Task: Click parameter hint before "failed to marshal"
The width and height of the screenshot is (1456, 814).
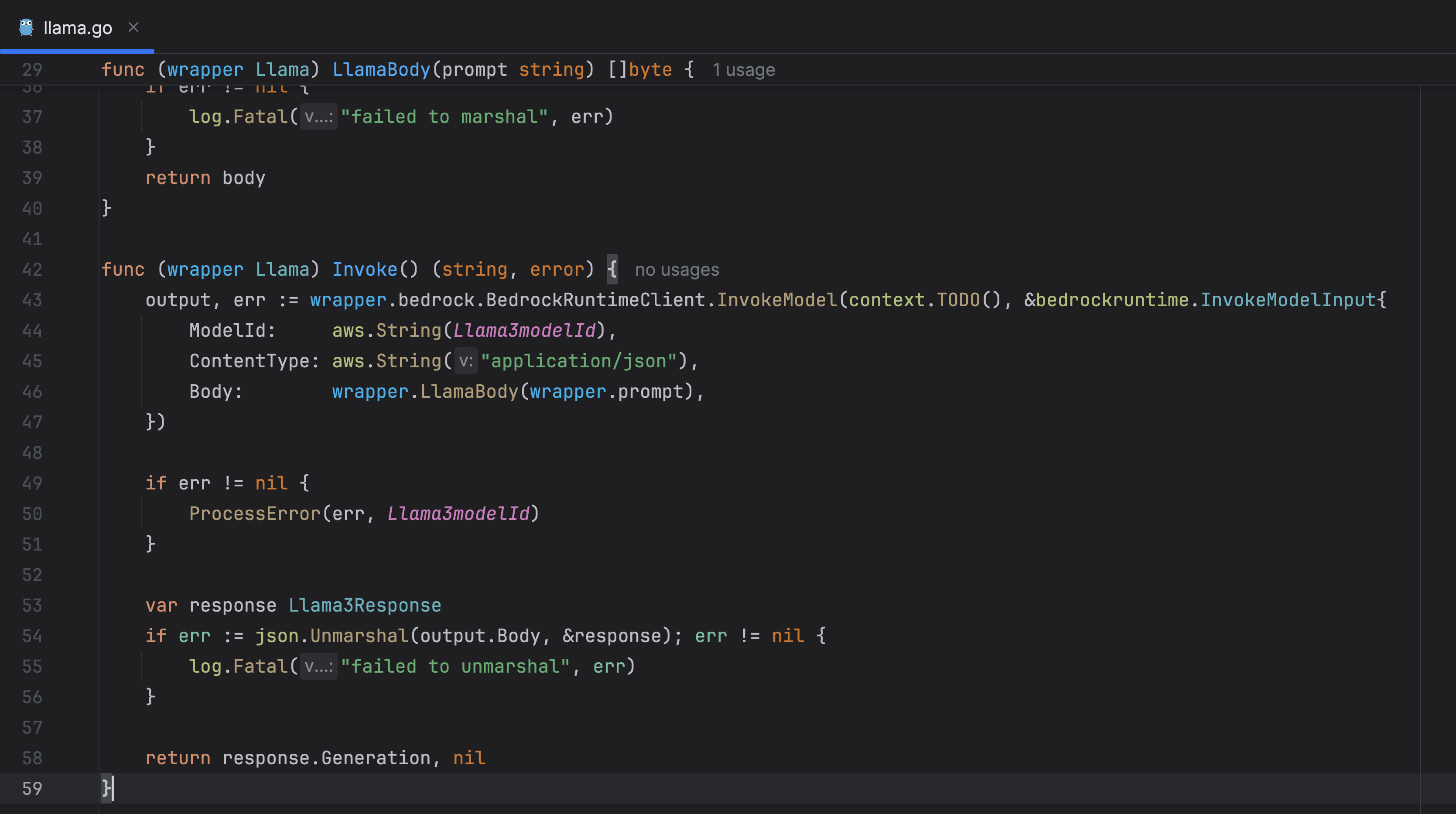Action: [x=318, y=117]
